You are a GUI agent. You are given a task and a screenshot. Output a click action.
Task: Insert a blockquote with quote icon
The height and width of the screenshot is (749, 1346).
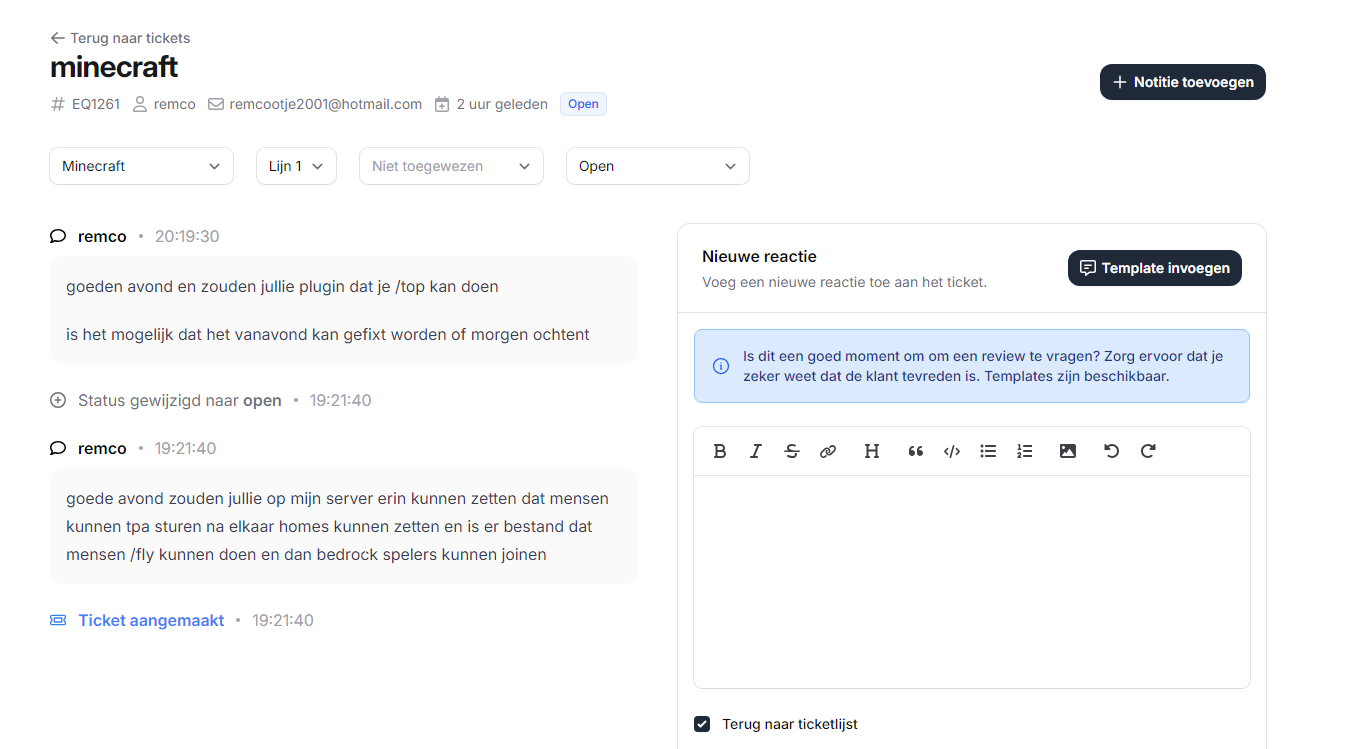[x=916, y=451]
